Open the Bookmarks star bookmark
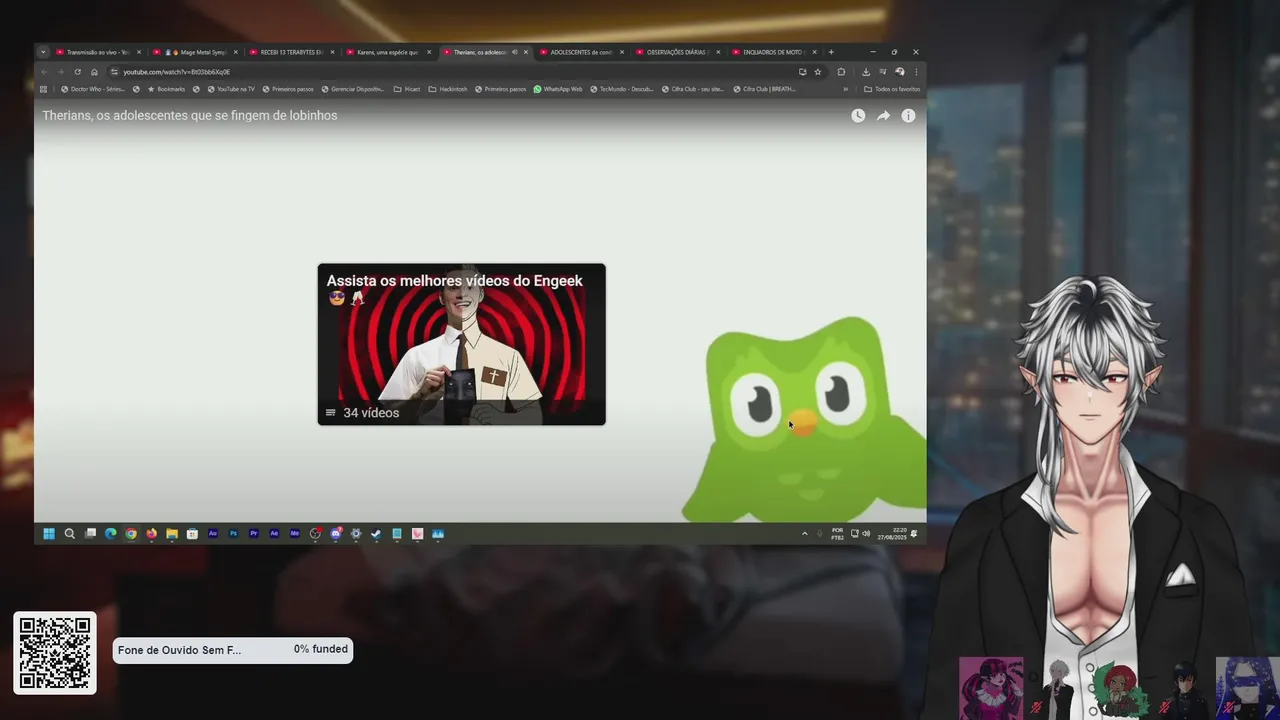Screen dimensions: 1280x720 click(x=166, y=89)
